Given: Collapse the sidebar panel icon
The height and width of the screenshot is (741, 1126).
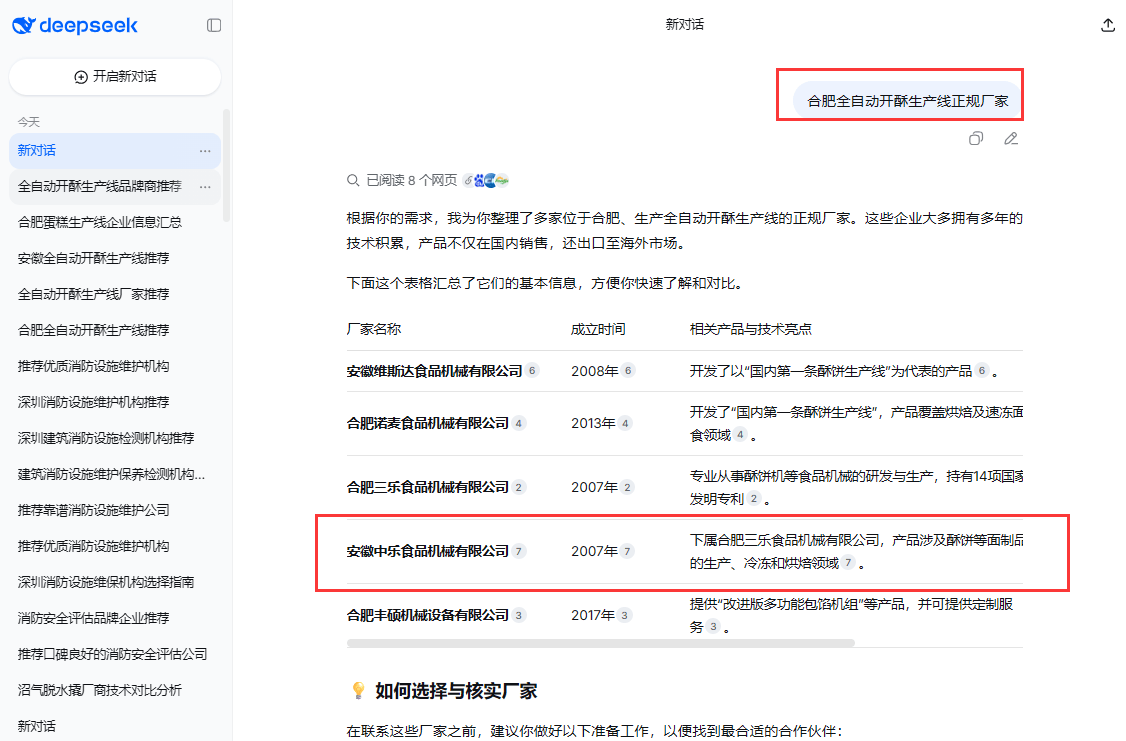Looking at the screenshot, I should pyautogui.click(x=214, y=25).
